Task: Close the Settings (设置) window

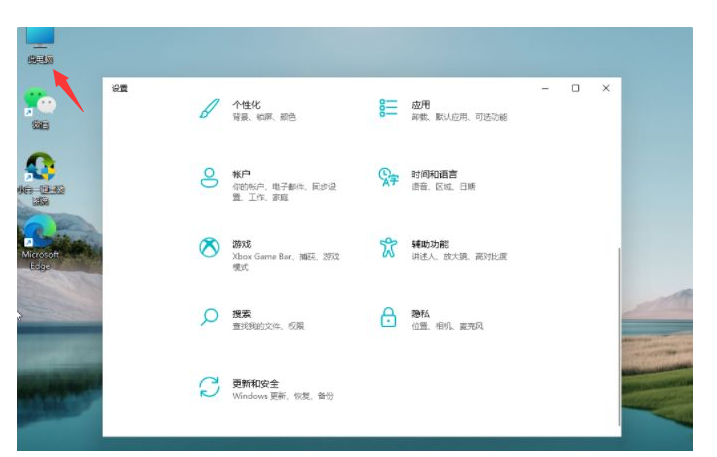Action: click(606, 88)
